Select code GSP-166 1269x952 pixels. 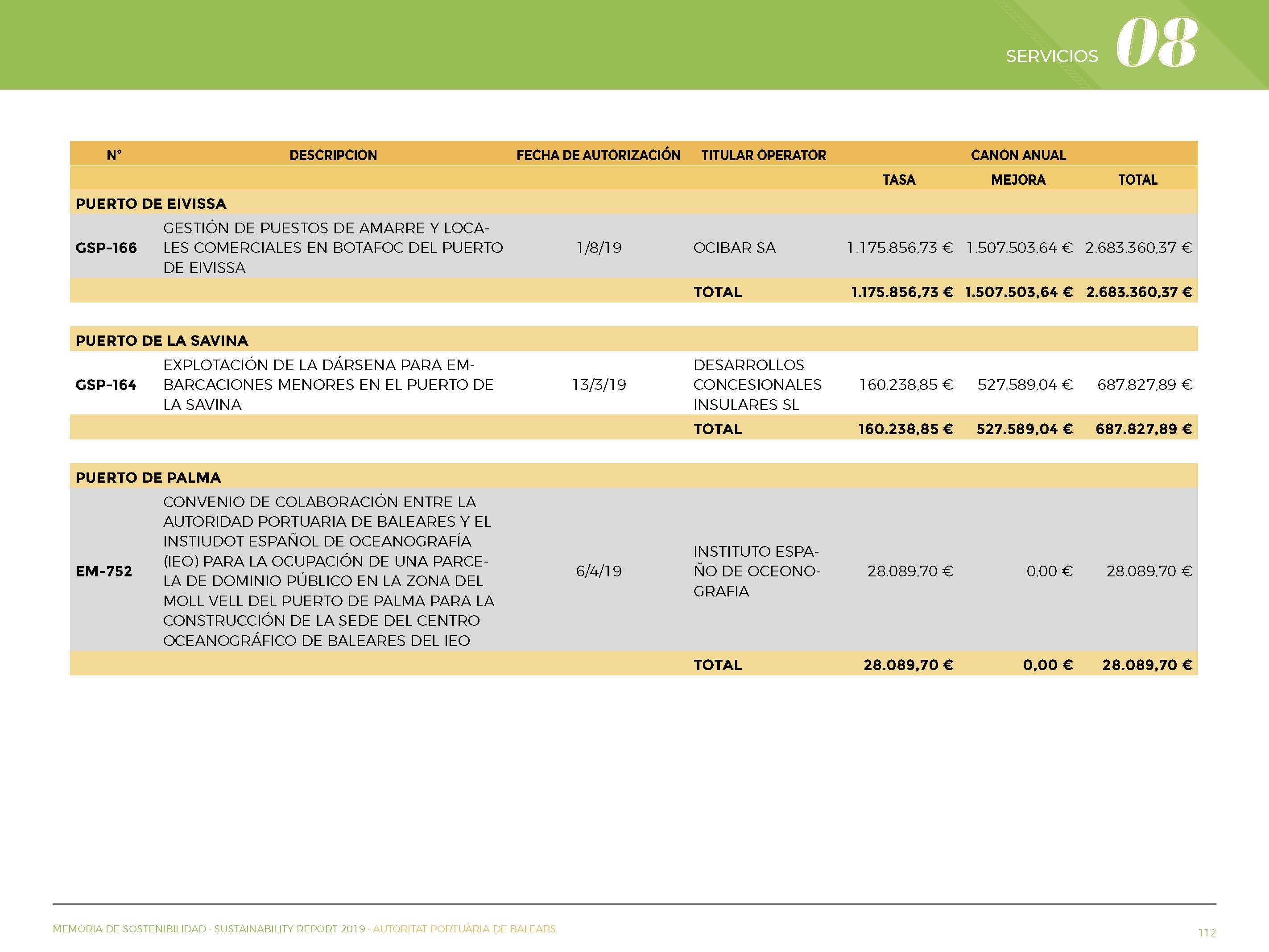tap(106, 248)
